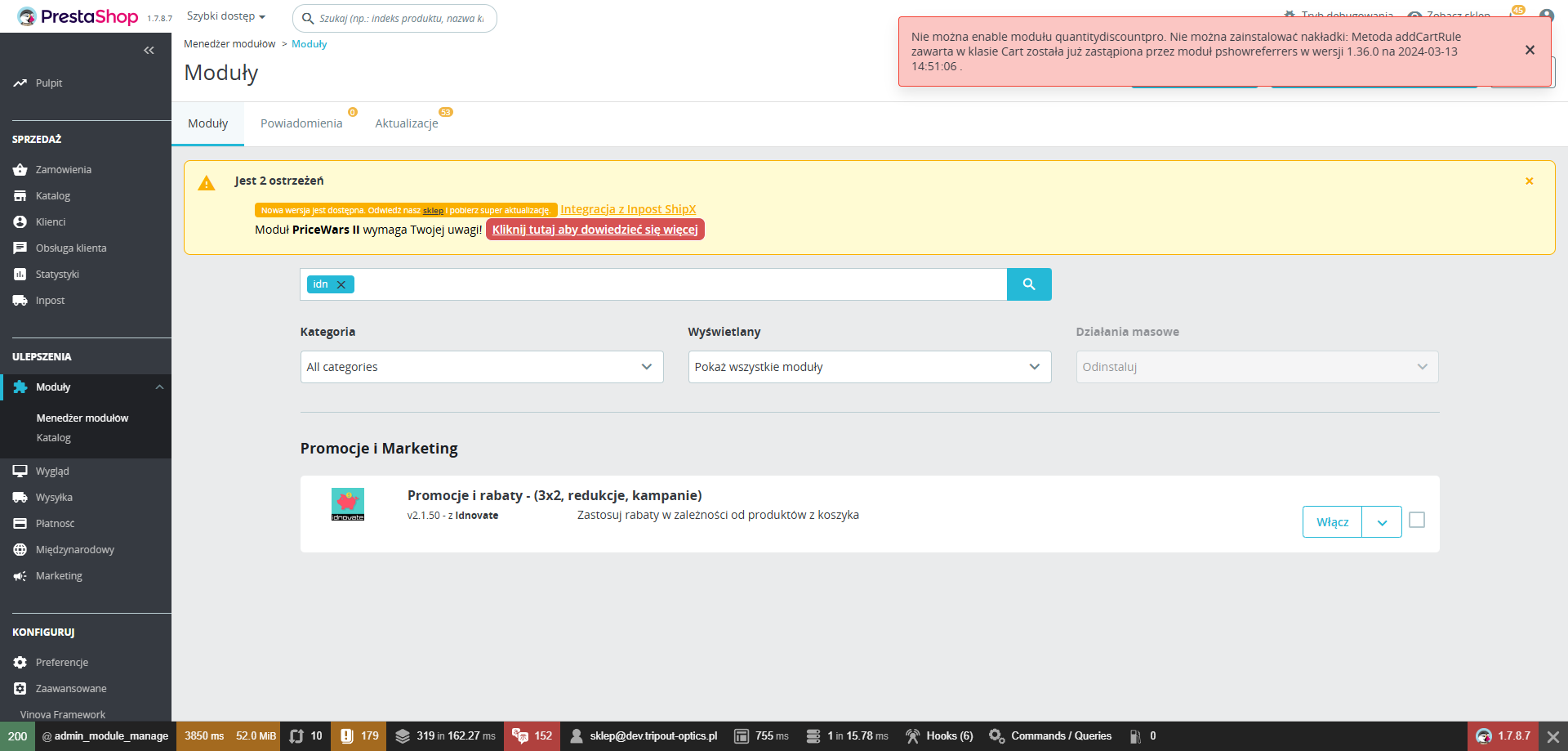Open the debug bar 755 ms panel
The height and width of the screenshot is (751, 1568).
[x=762, y=736]
